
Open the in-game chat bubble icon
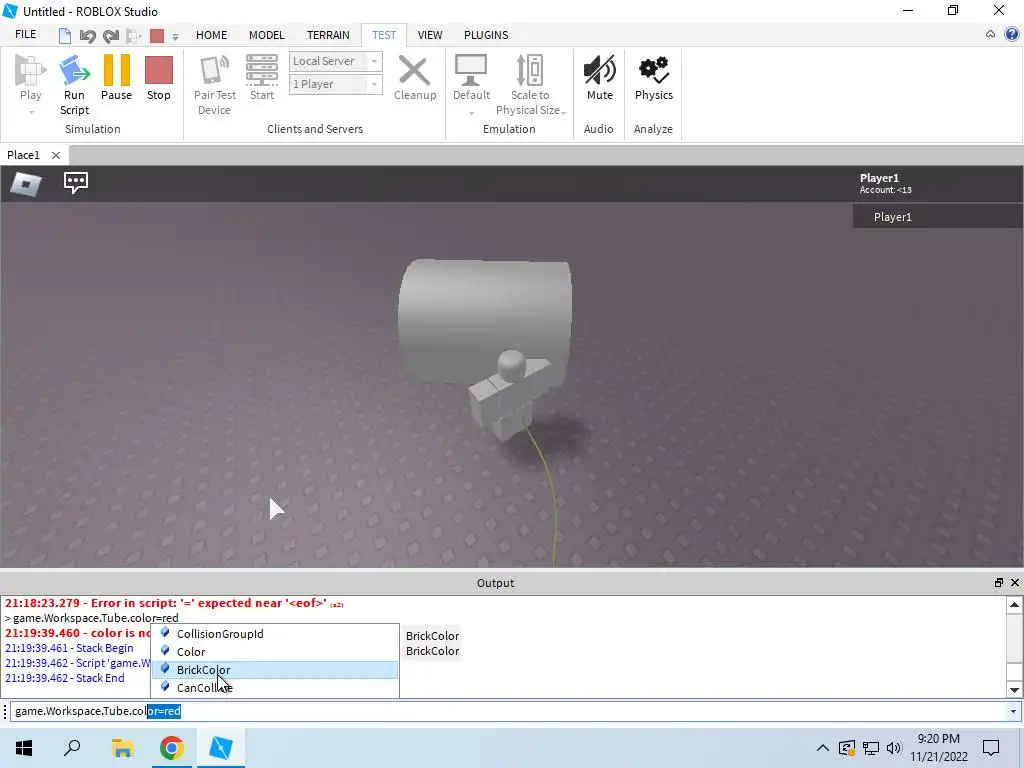coord(76,183)
